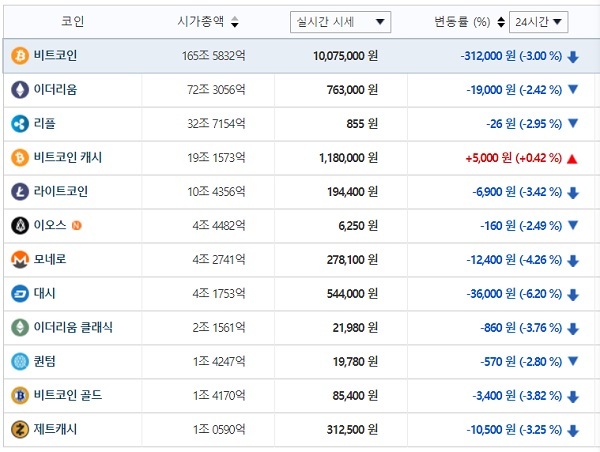
Task: Click the Monero orange M icon
Action: (20, 259)
